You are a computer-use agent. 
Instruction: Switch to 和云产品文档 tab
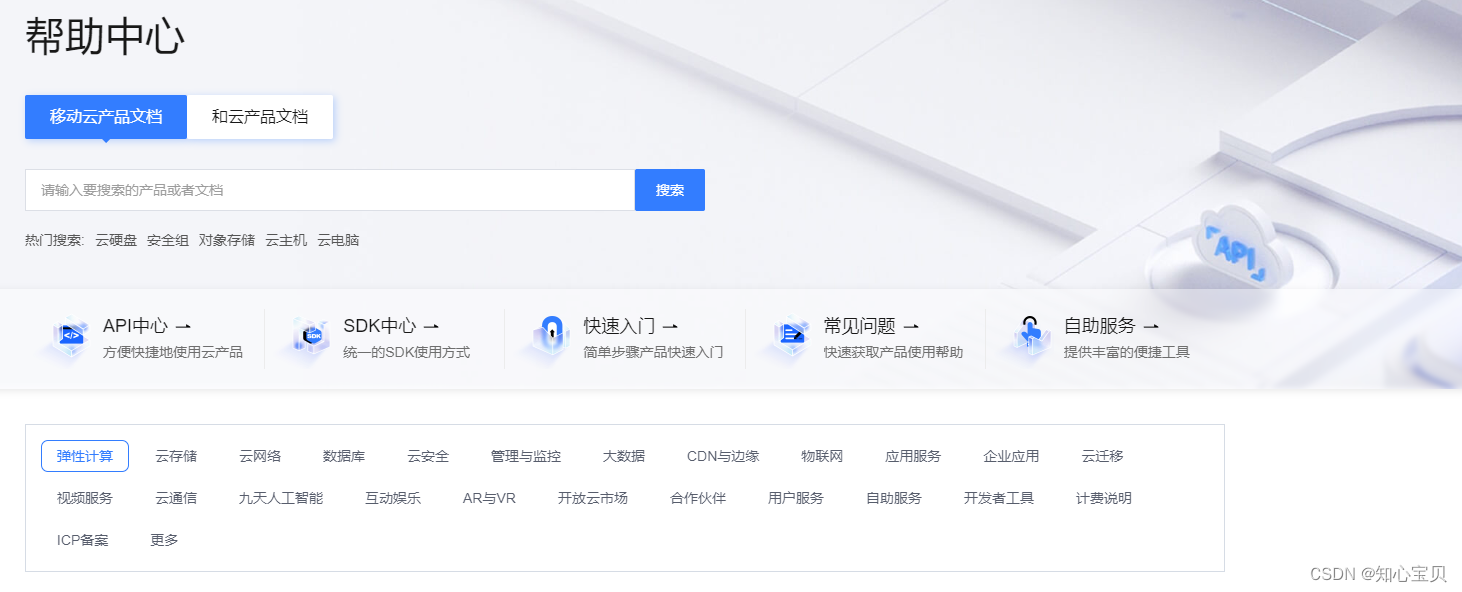[x=260, y=117]
